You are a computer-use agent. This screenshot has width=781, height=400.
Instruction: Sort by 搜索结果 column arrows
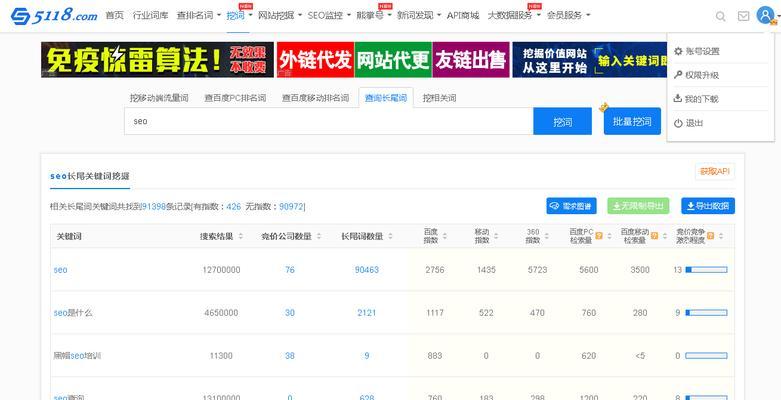(241, 236)
